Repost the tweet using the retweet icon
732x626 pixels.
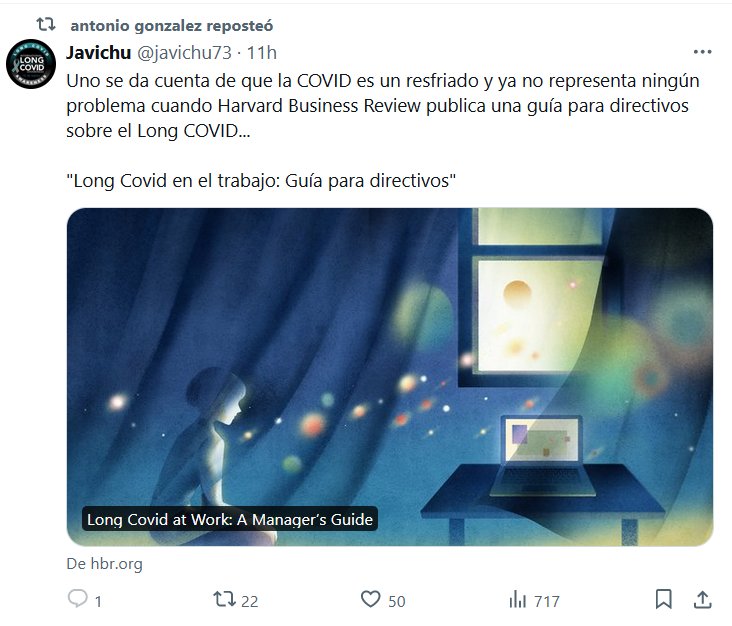point(224,599)
